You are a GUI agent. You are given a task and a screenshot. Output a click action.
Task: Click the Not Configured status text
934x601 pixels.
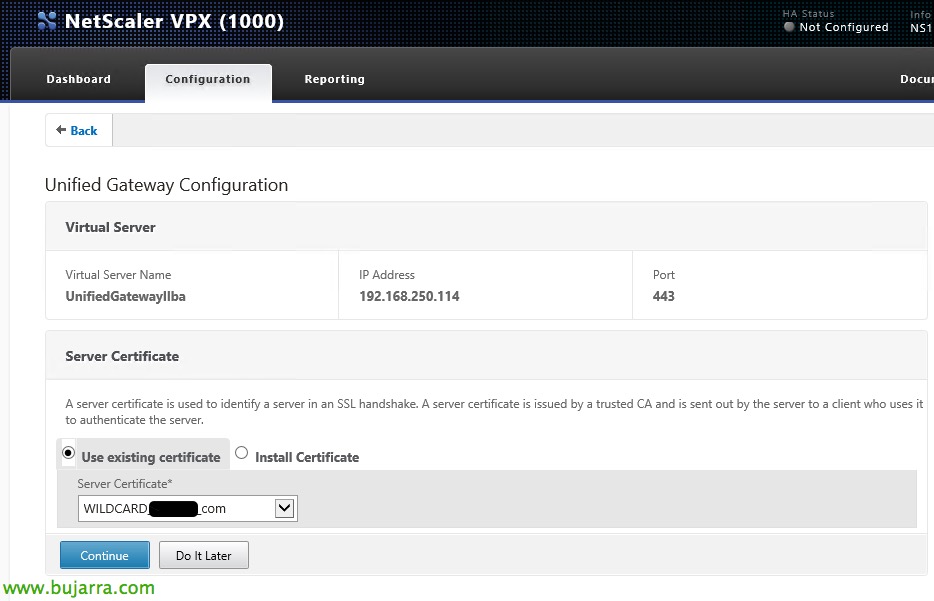tap(844, 27)
